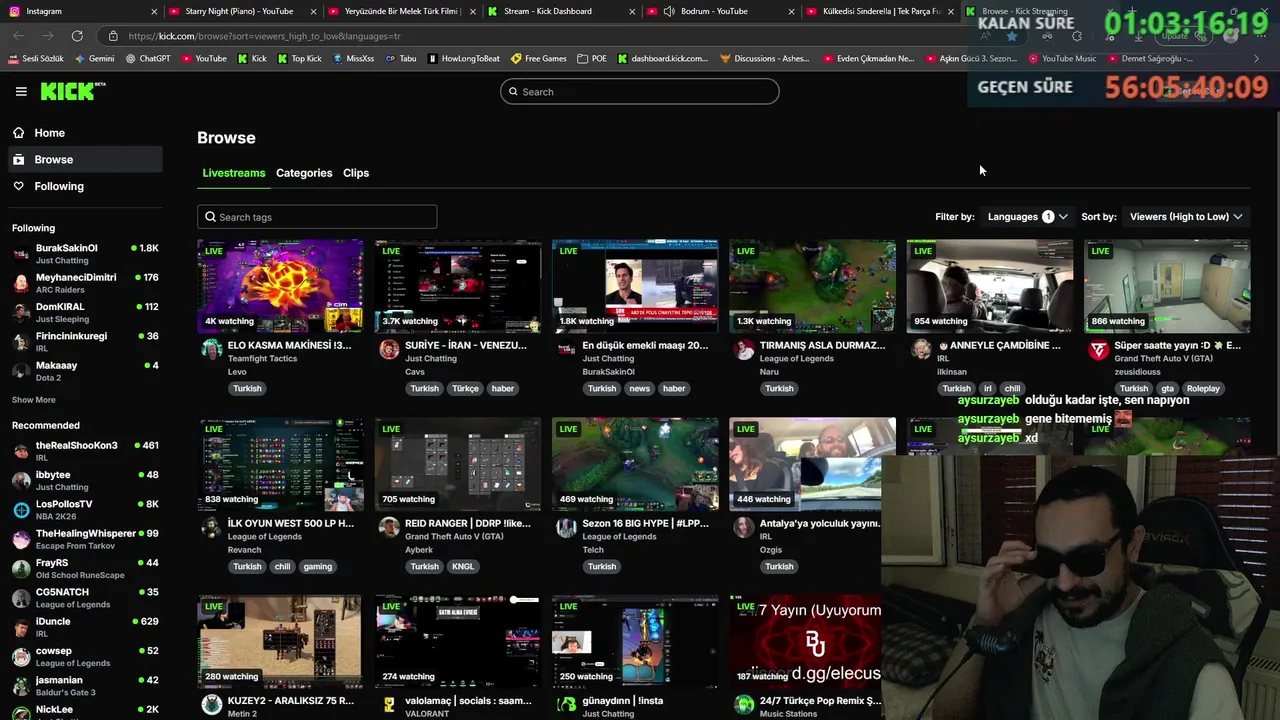Click the gaming tag under Revanch stream

[317, 566]
